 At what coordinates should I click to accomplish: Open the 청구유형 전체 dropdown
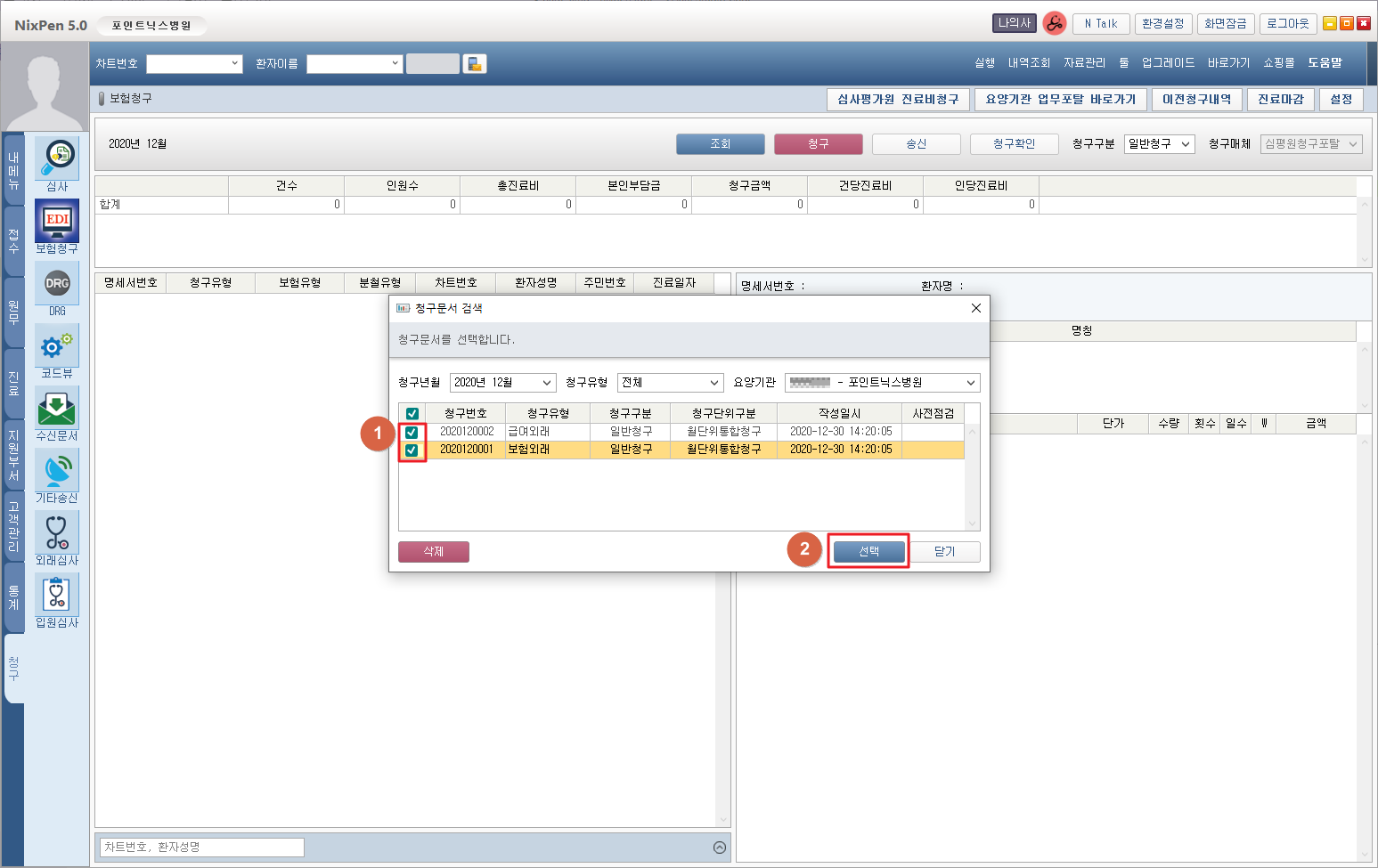pyautogui.click(x=670, y=383)
